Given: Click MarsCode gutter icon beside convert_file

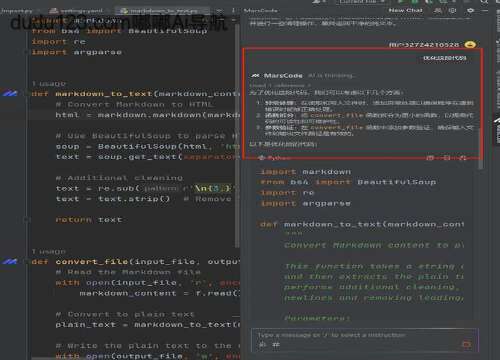Looking at the screenshot, I should [10, 261].
